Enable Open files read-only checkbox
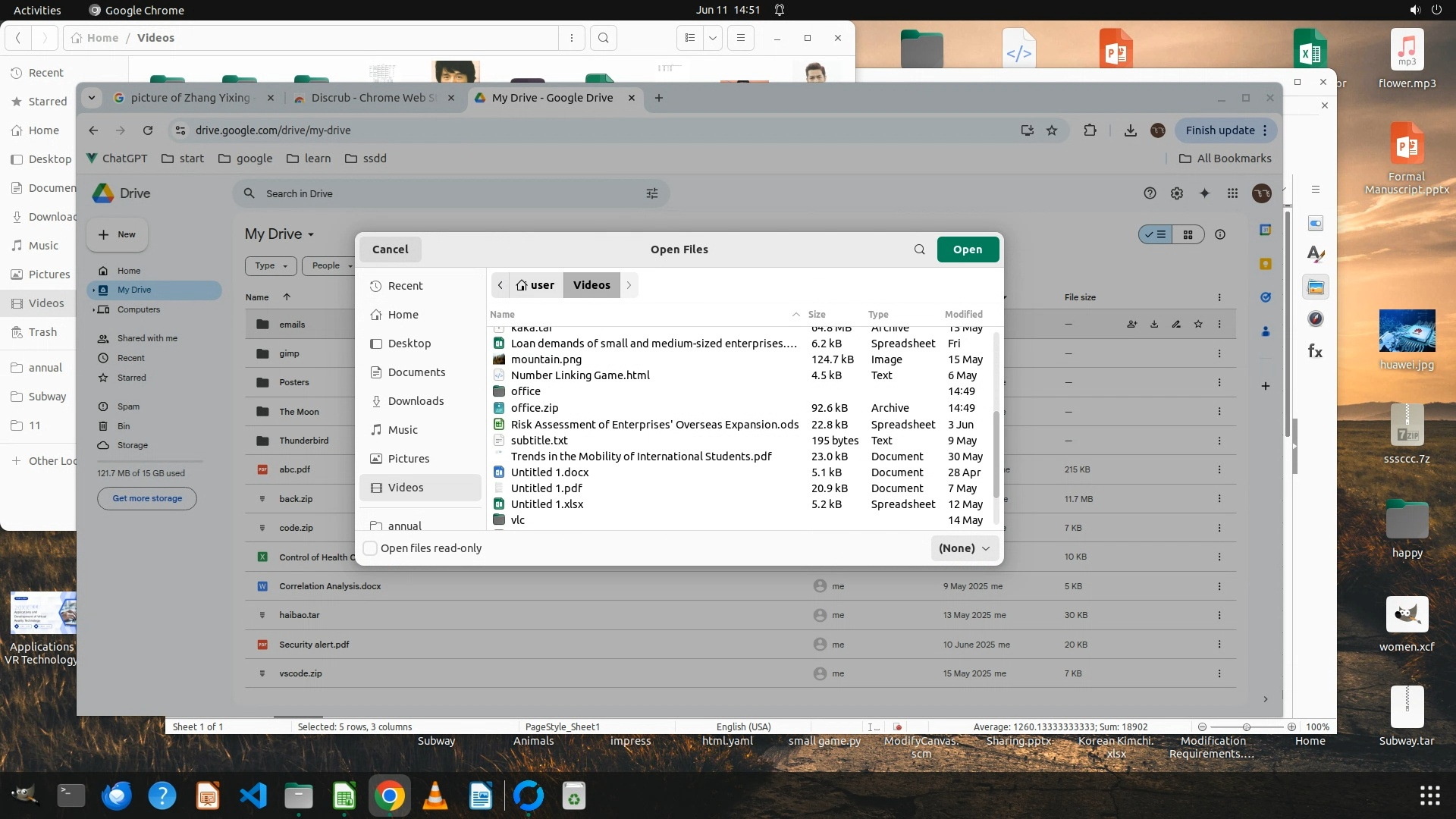 371,548
